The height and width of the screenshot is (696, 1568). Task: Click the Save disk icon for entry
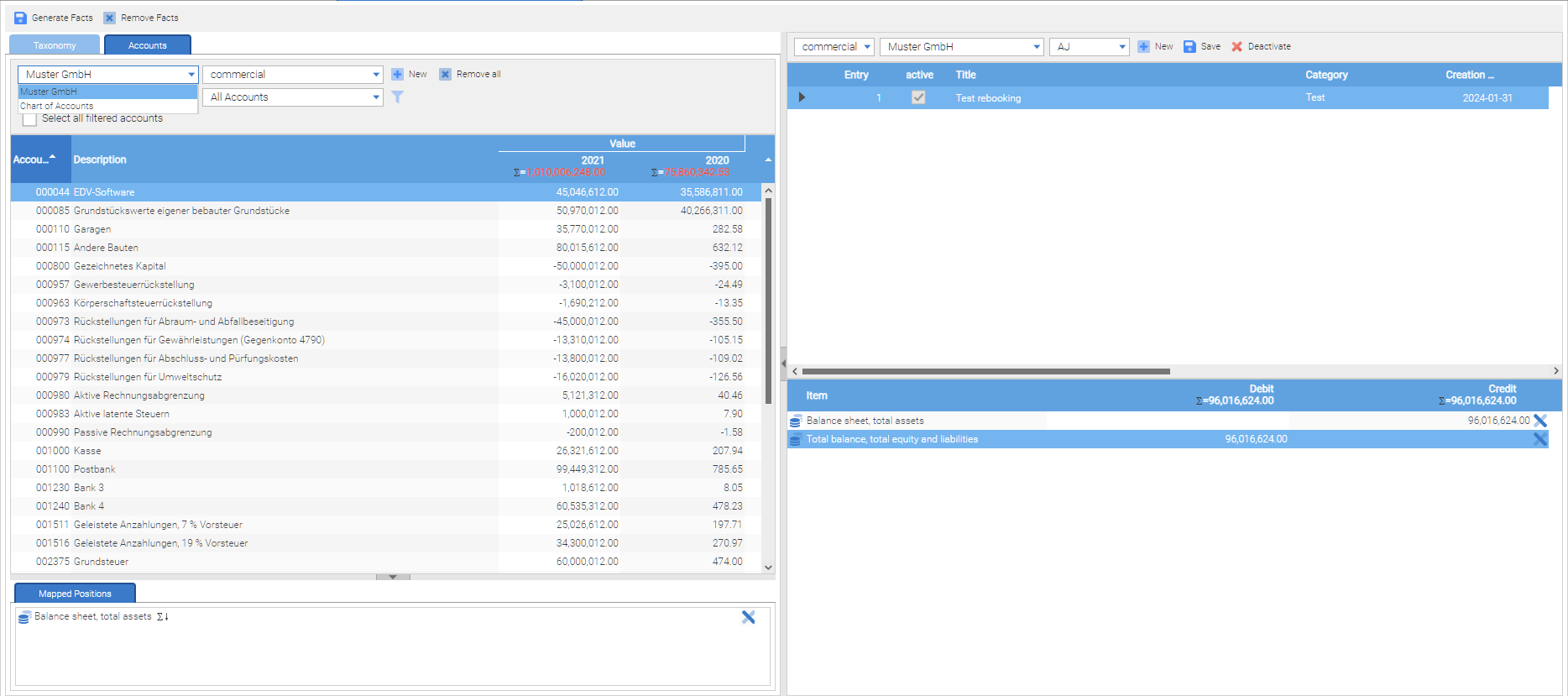tap(1189, 47)
